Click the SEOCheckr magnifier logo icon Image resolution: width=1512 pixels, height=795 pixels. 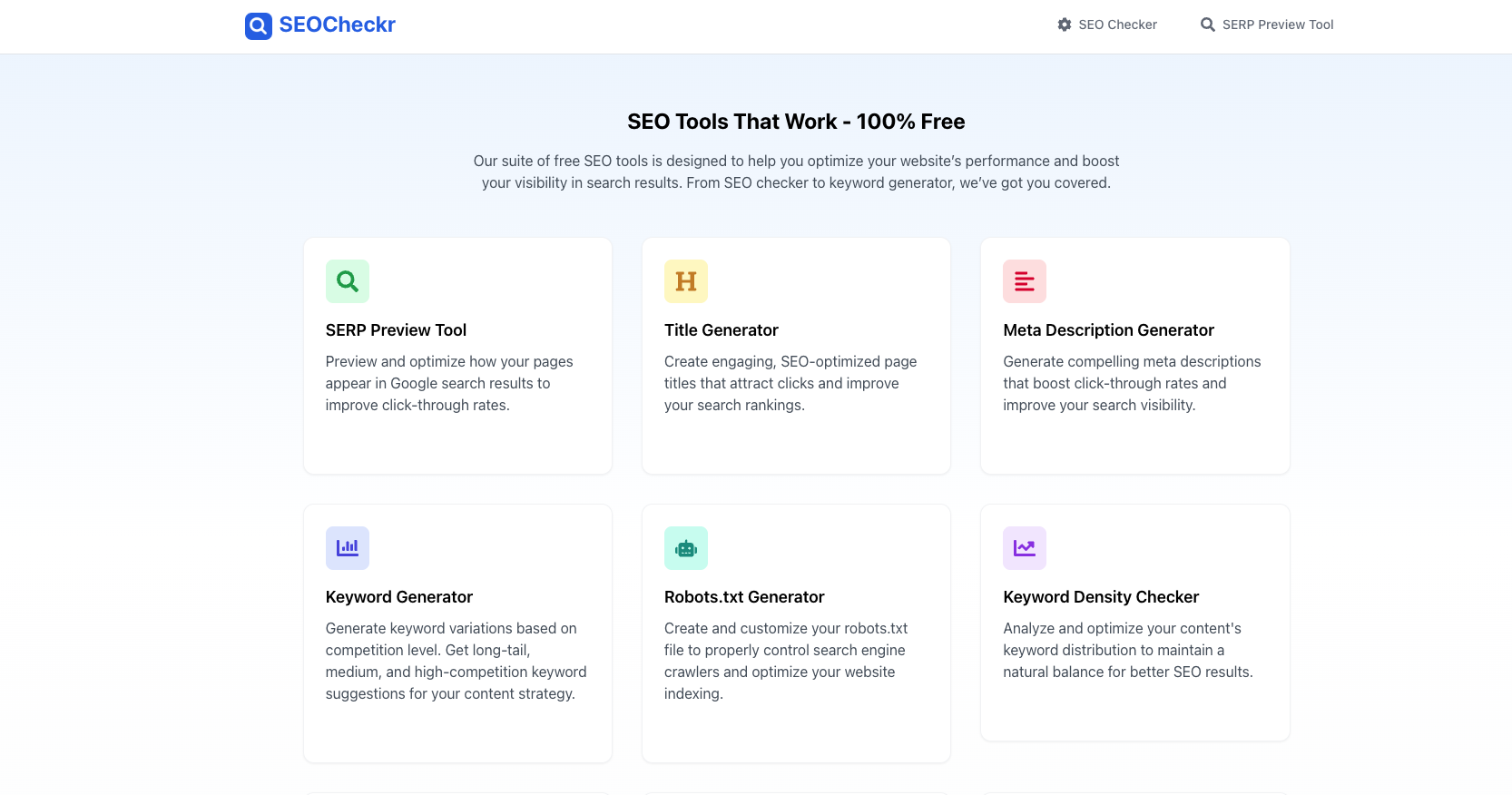click(258, 25)
